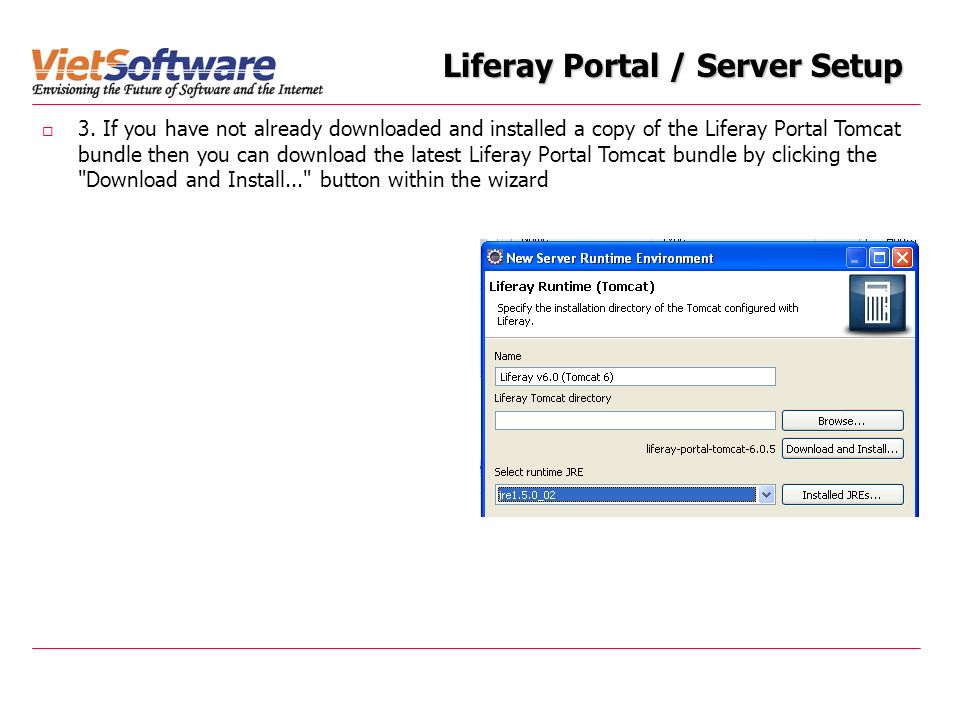Open the Browse... directory picker
Viewport: 960px width, 720px height.
[x=842, y=421]
